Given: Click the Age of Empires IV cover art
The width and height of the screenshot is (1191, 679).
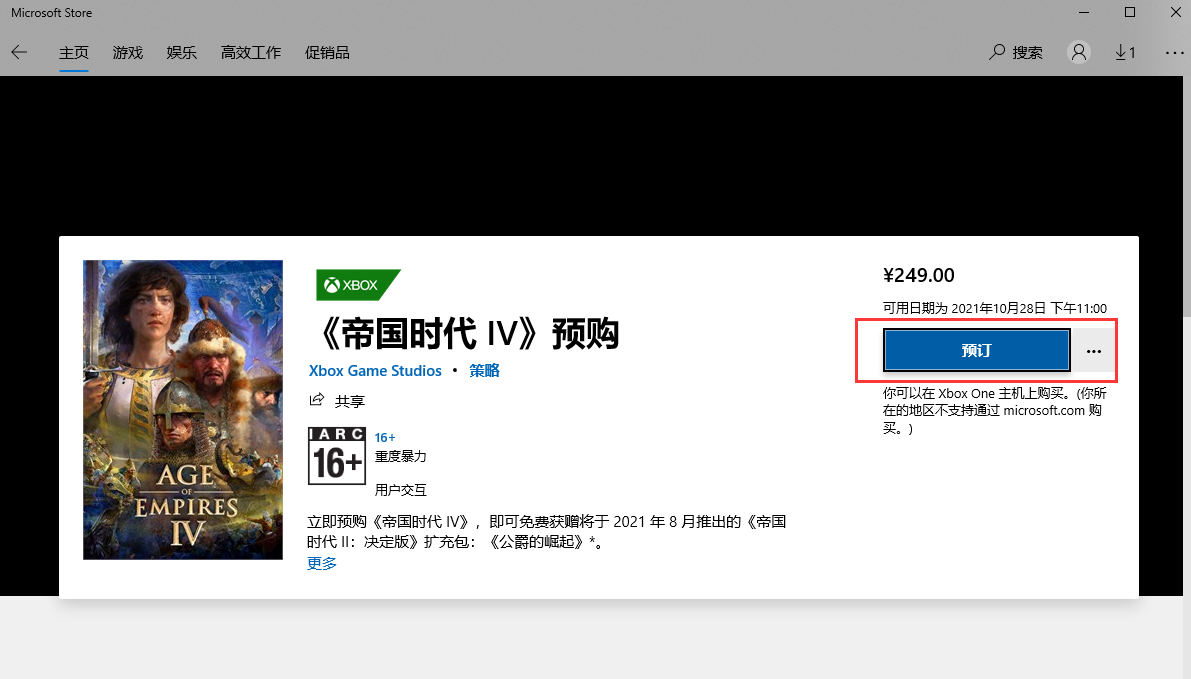Looking at the screenshot, I should [x=183, y=410].
